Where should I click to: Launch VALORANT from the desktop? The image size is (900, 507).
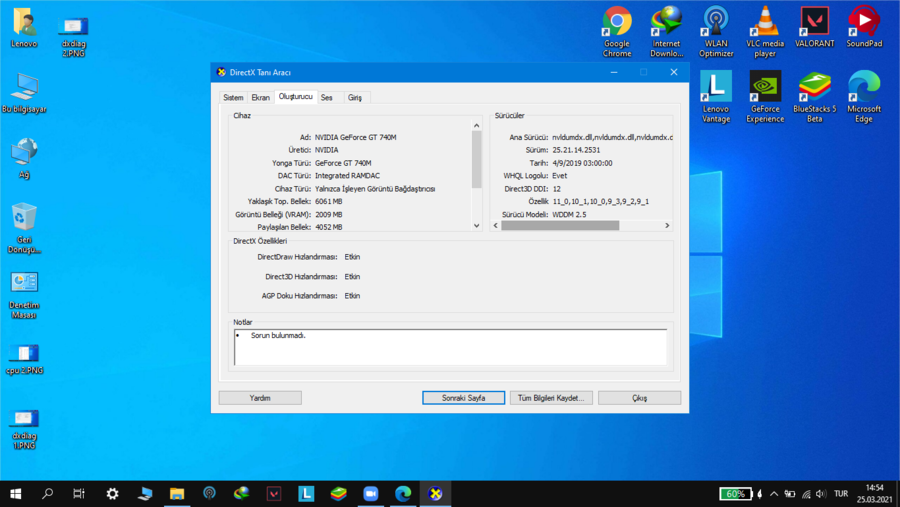tap(814, 22)
